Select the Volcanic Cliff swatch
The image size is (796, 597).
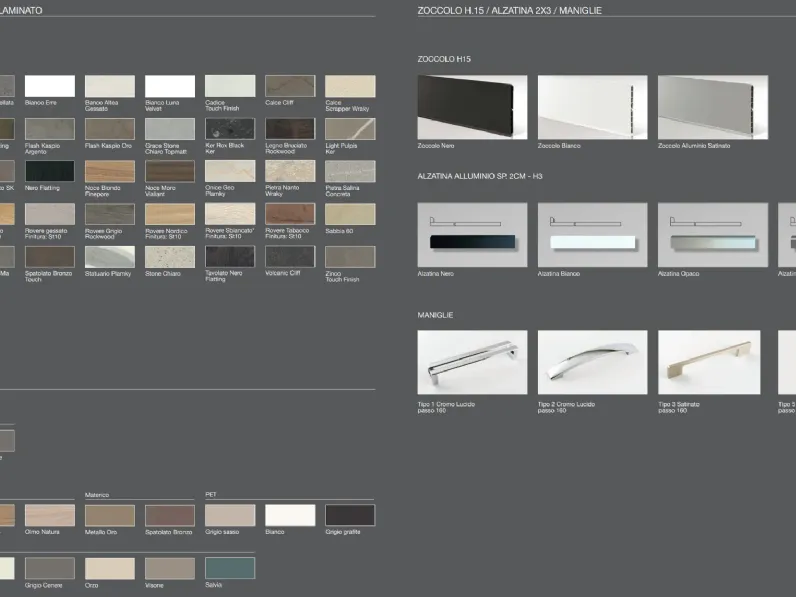(290, 257)
